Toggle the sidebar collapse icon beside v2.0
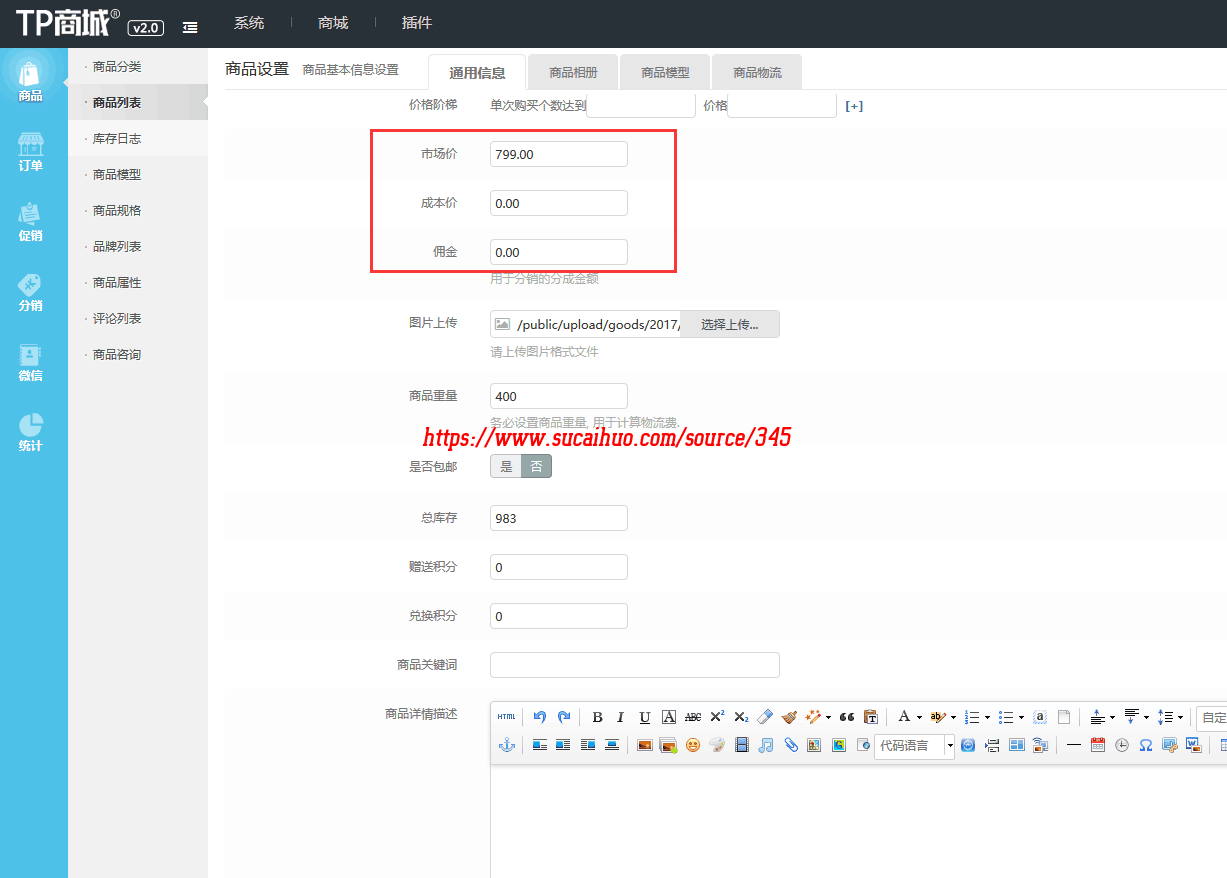This screenshot has height=878, width=1227. (x=190, y=27)
